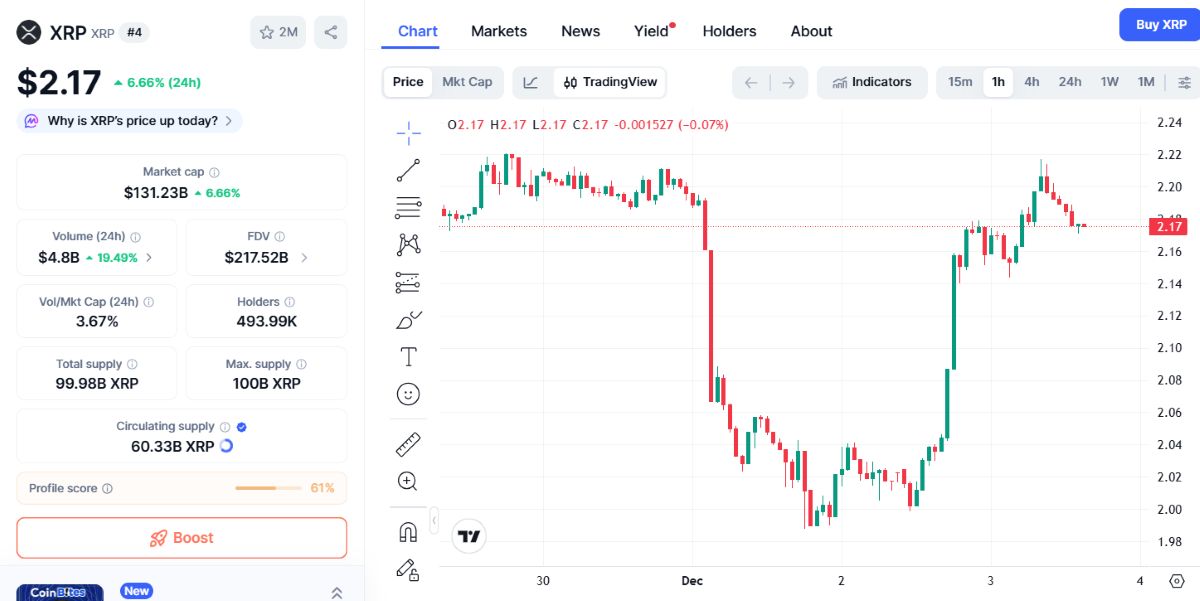Click the Profile score info icon
This screenshot has height=601, width=1200.
(x=107, y=489)
